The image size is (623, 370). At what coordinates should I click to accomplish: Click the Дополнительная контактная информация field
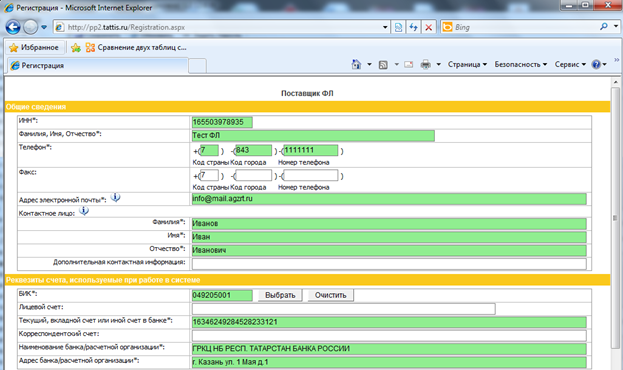point(389,264)
